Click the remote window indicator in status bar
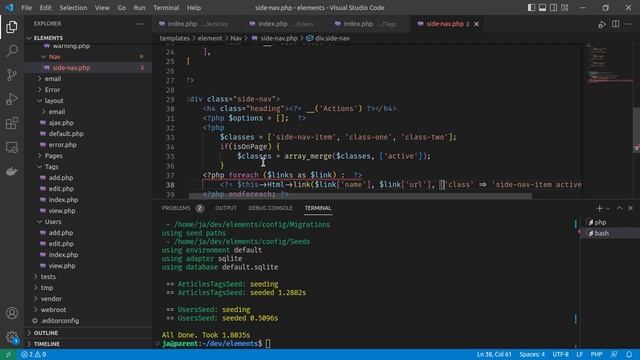 click(x=8, y=354)
